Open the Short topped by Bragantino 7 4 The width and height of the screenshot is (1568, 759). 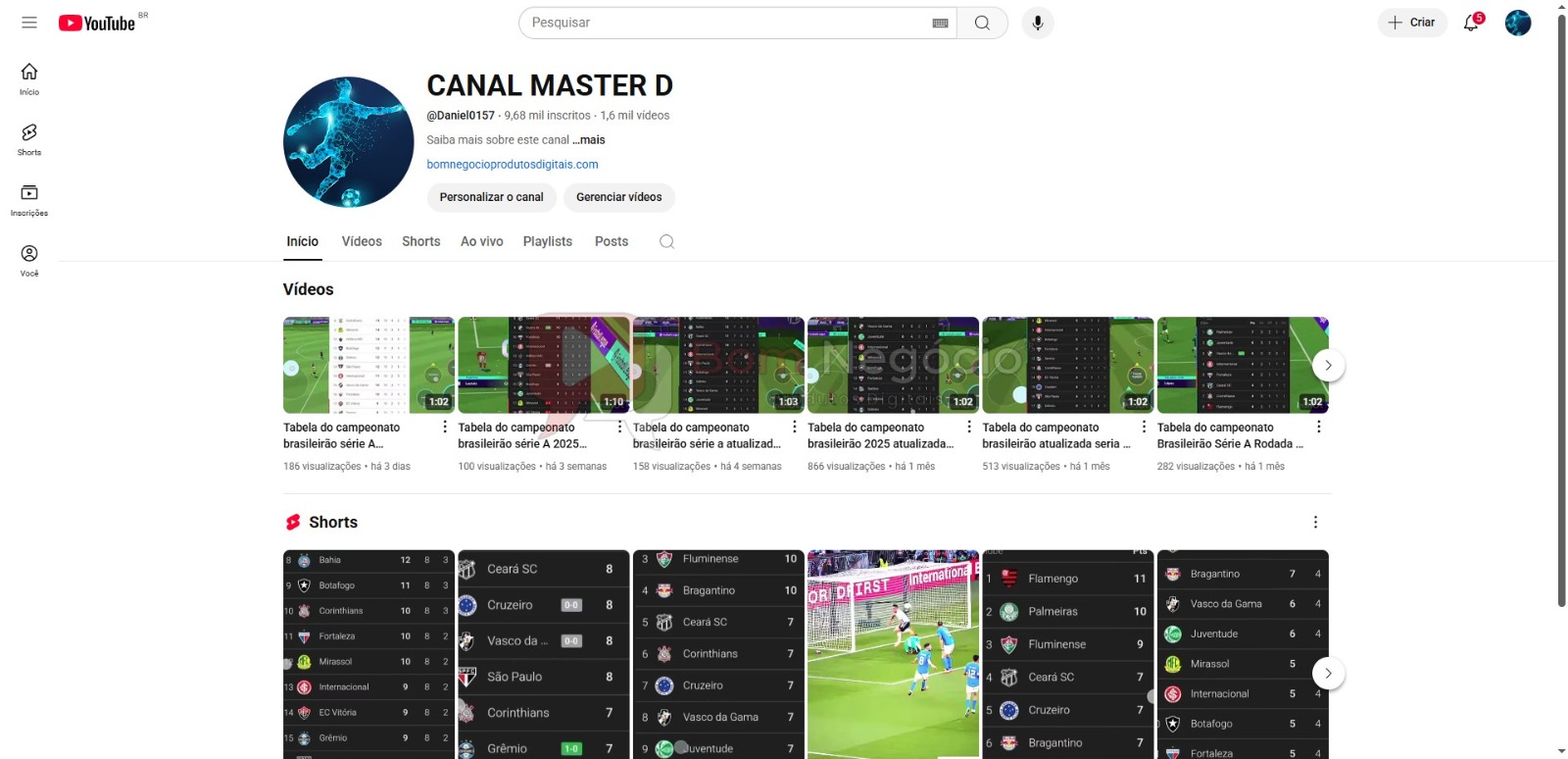(1243, 654)
